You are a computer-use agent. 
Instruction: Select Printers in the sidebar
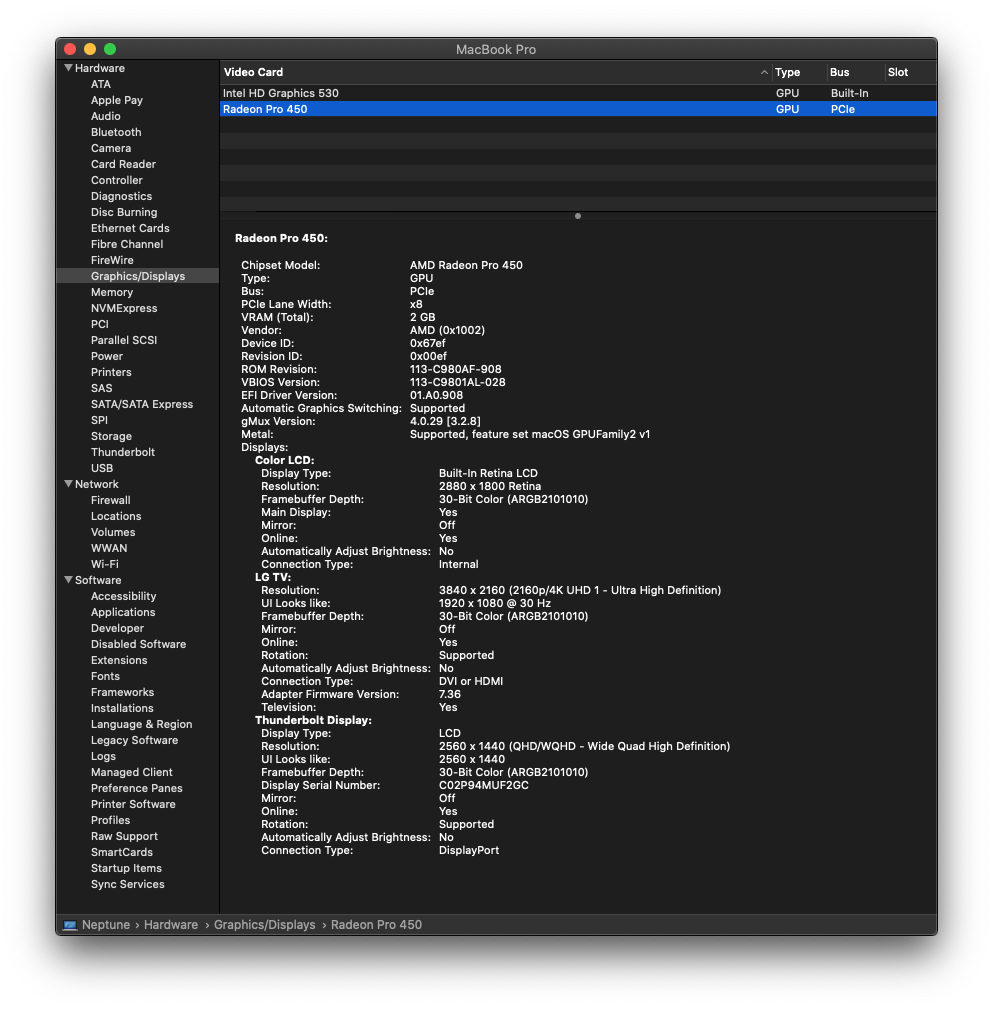tap(111, 373)
